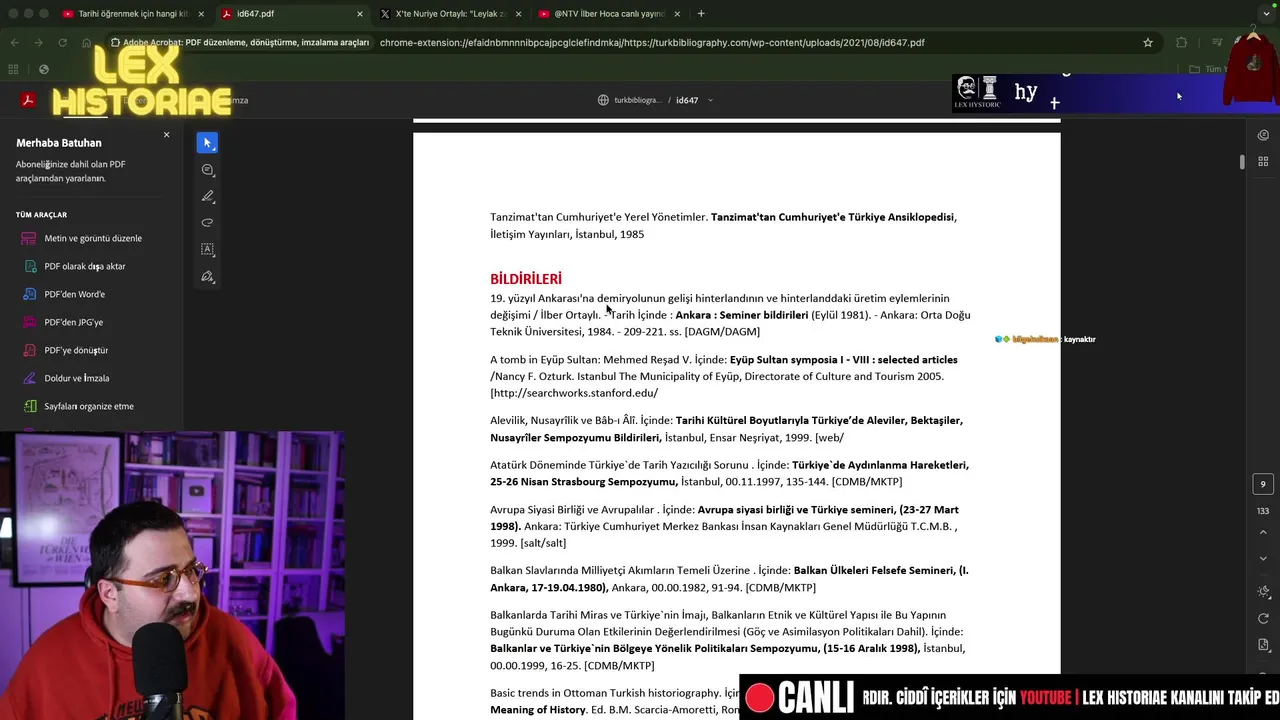Close the X'te Nuriye Ortaylı tab
The height and width of the screenshot is (720, 1280).
pyautogui.click(x=518, y=14)
